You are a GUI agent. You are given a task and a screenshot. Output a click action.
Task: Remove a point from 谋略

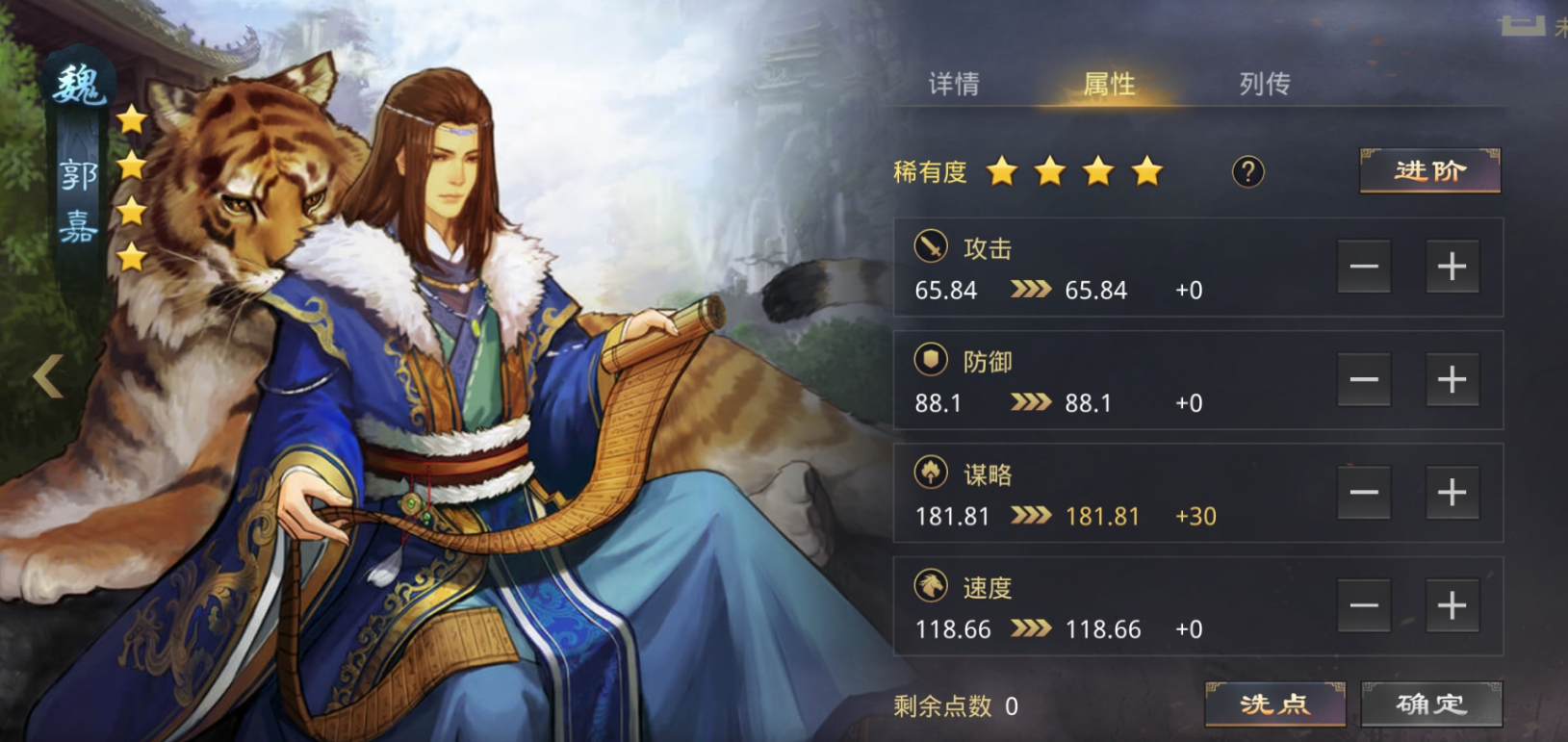[x=1364, y=493]
